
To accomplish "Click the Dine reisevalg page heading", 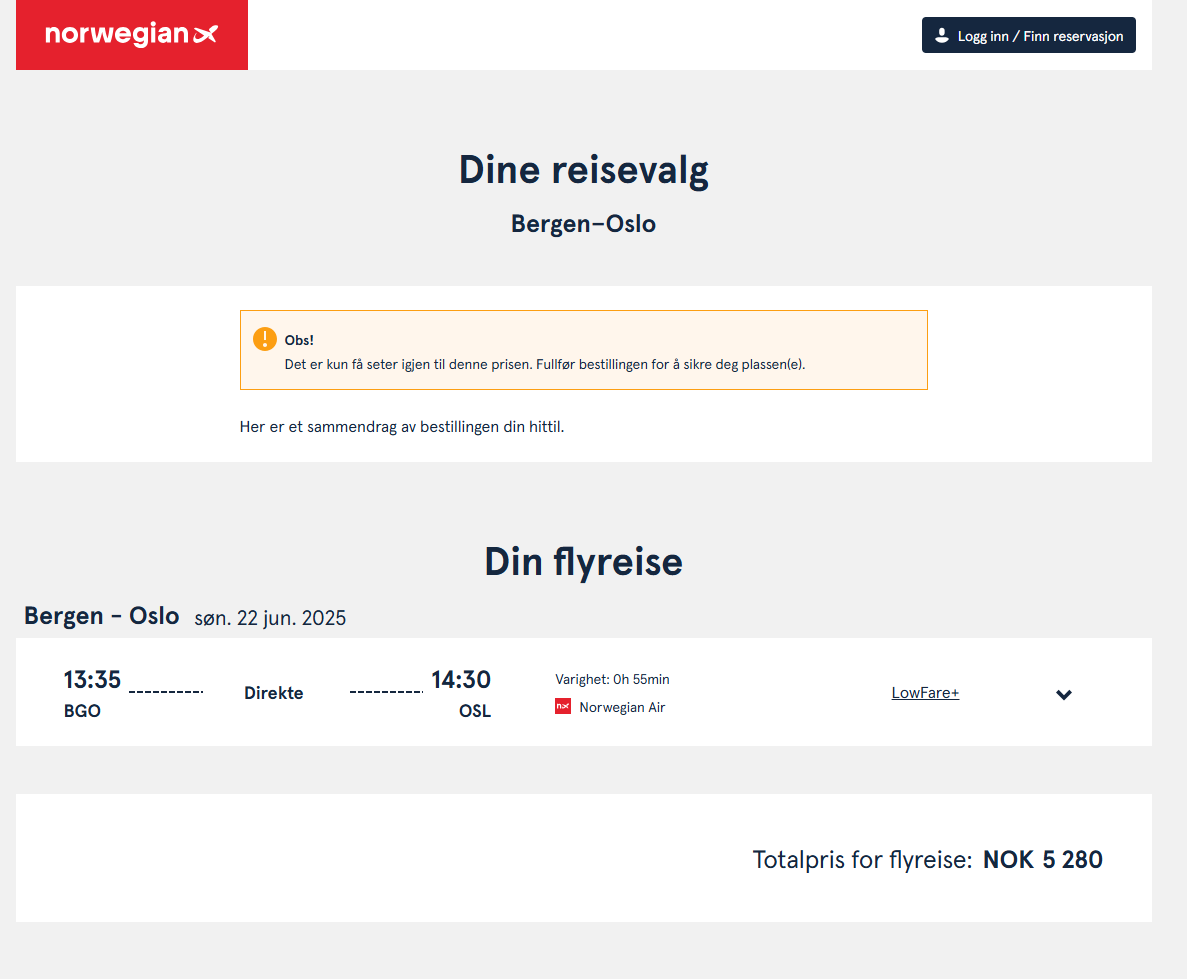I will click(583, 170).
